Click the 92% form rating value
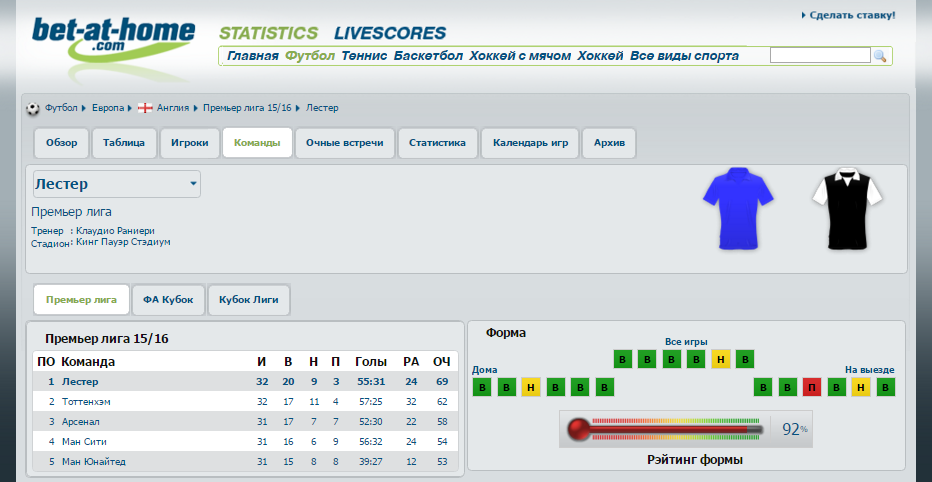Image resolution: width=932 pixels, height=482 pixels. (x=795, y=429)
